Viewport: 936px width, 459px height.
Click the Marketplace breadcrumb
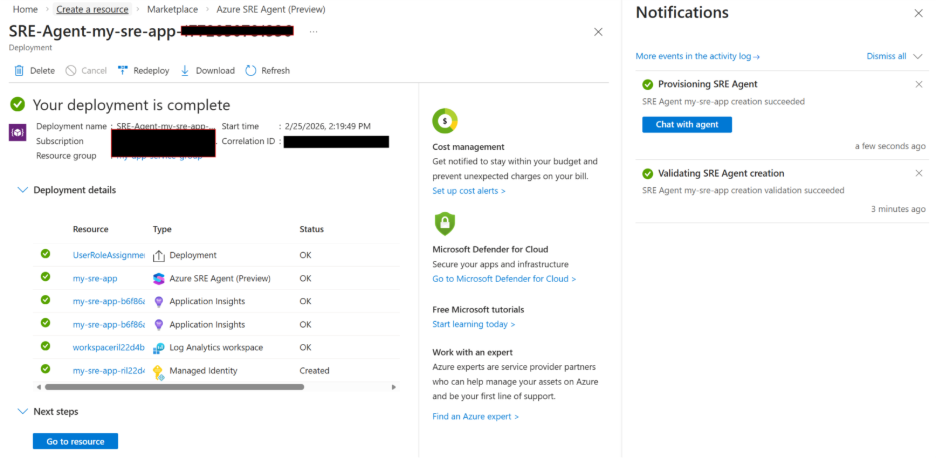pos(173,10)
